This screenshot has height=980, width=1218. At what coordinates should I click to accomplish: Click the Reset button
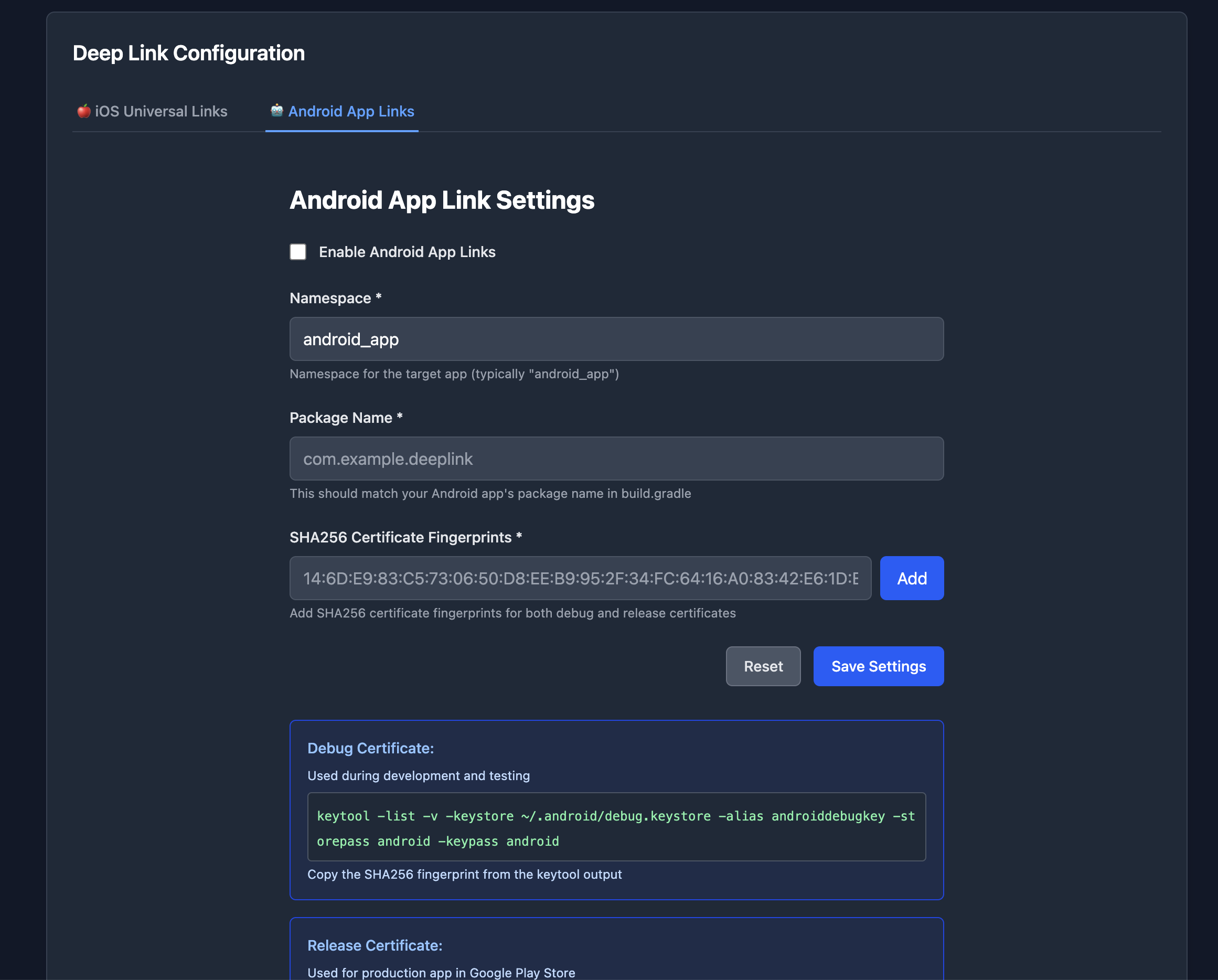[763, 666]
